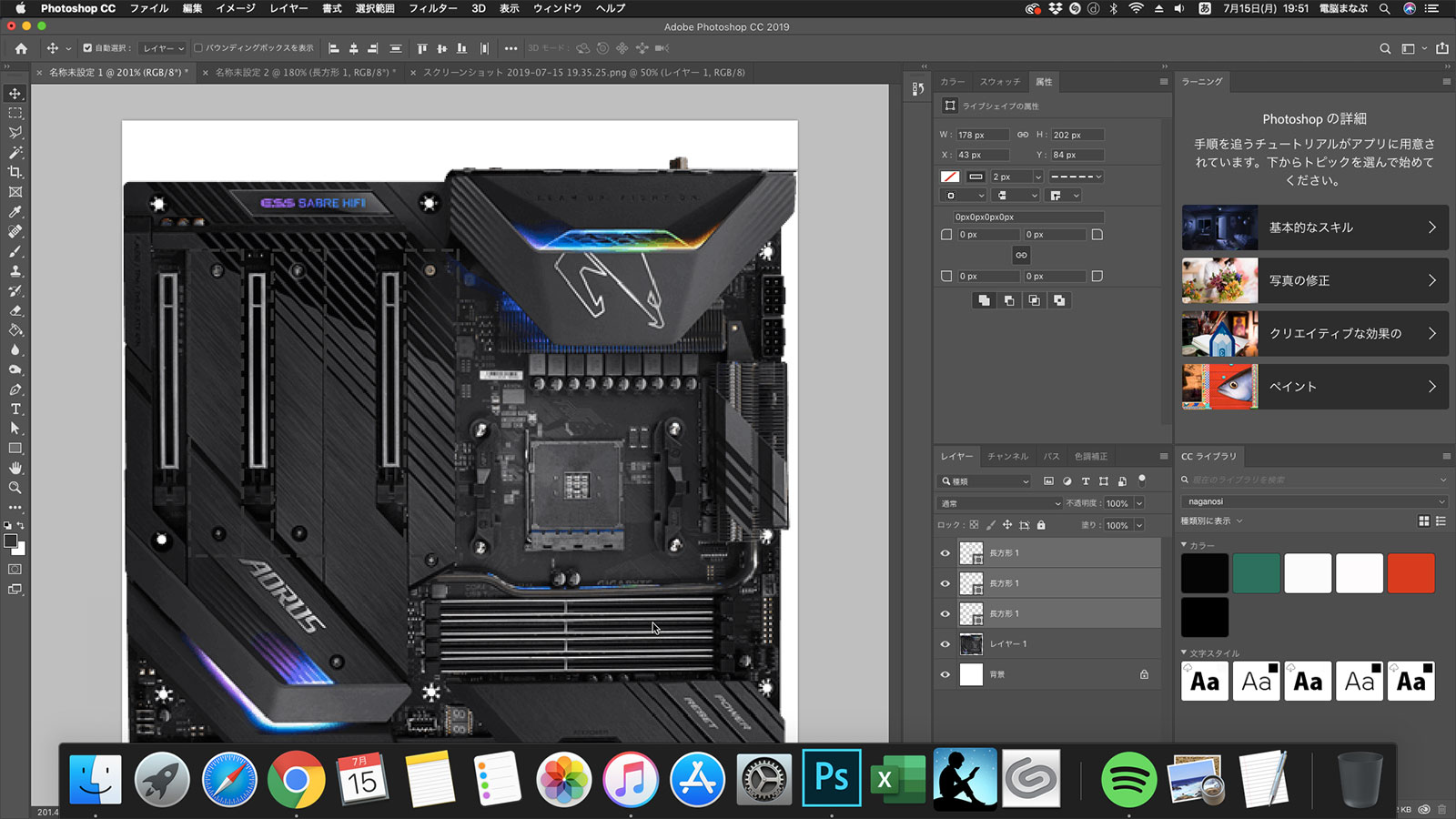
Task: Uncheck the 自動選択 checkbox
Action: [87, 48]
